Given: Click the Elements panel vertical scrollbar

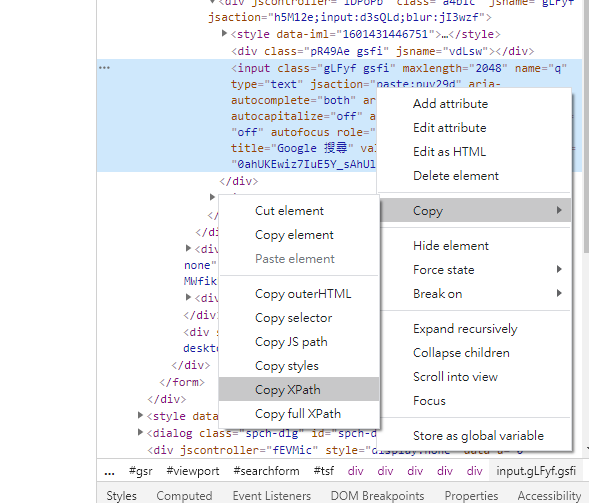Looking at the screenshot, I should tap(586, 126).
